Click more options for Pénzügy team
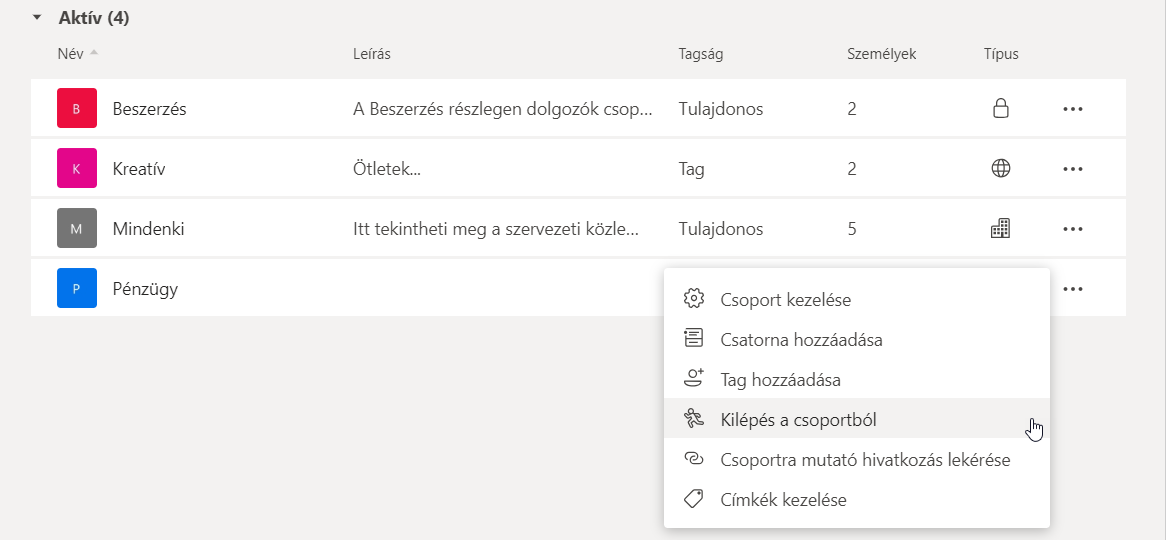 tap(1073, 289)
